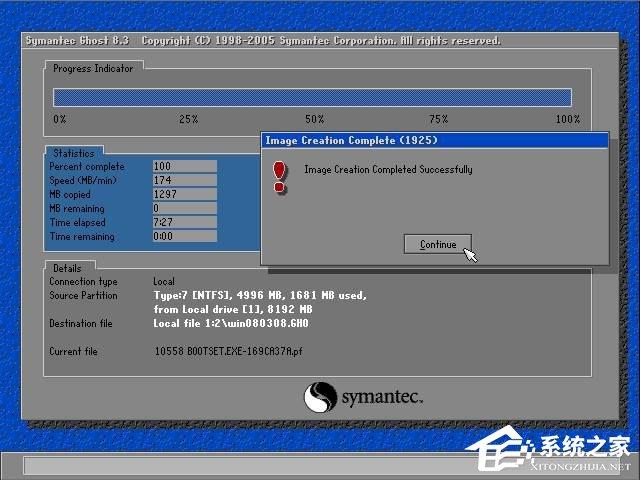Select the MB copied value 1297
The width and height of the screenshot is (640, 480).
[184, 194]
